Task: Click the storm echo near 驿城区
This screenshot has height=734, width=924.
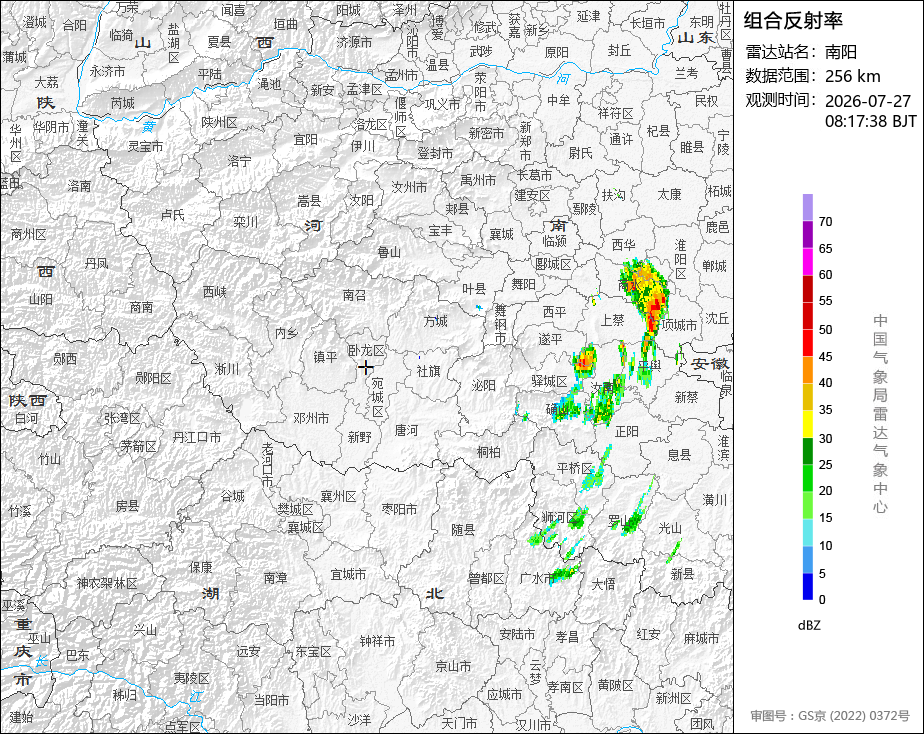Action: [585, 361]
